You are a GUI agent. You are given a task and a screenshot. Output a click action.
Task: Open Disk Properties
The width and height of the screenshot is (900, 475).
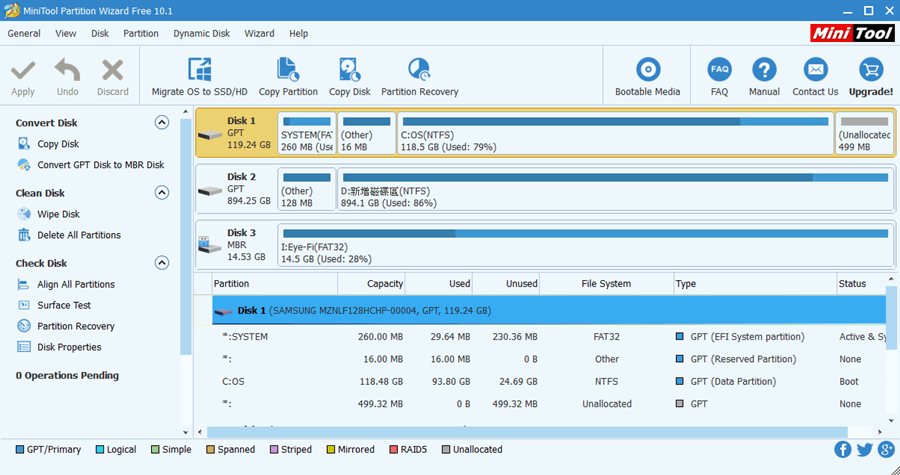click(69, 347)
